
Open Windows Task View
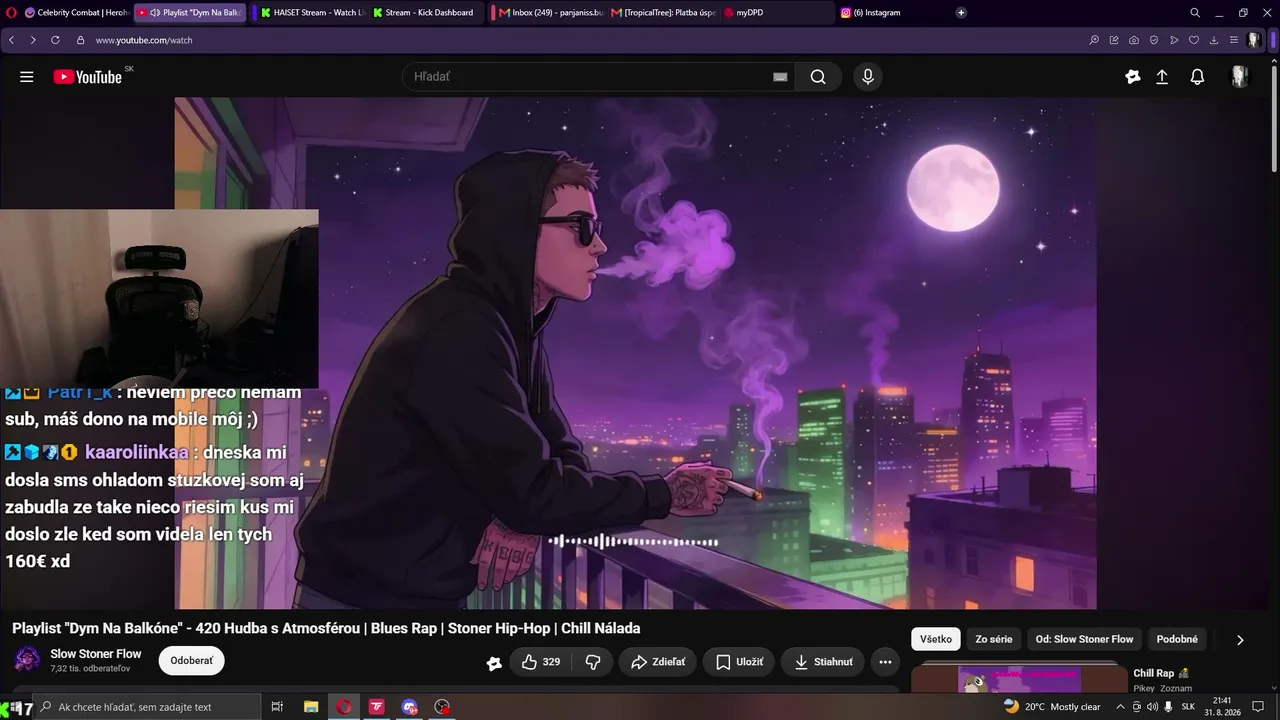coord(277,707)
